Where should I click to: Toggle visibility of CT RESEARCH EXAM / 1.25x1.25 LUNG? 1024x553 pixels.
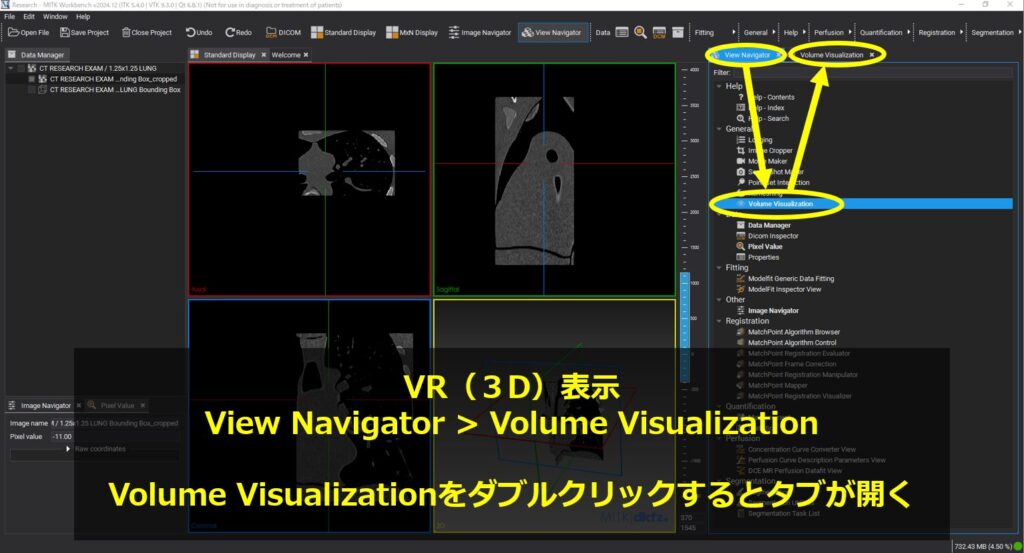(22, 68)
